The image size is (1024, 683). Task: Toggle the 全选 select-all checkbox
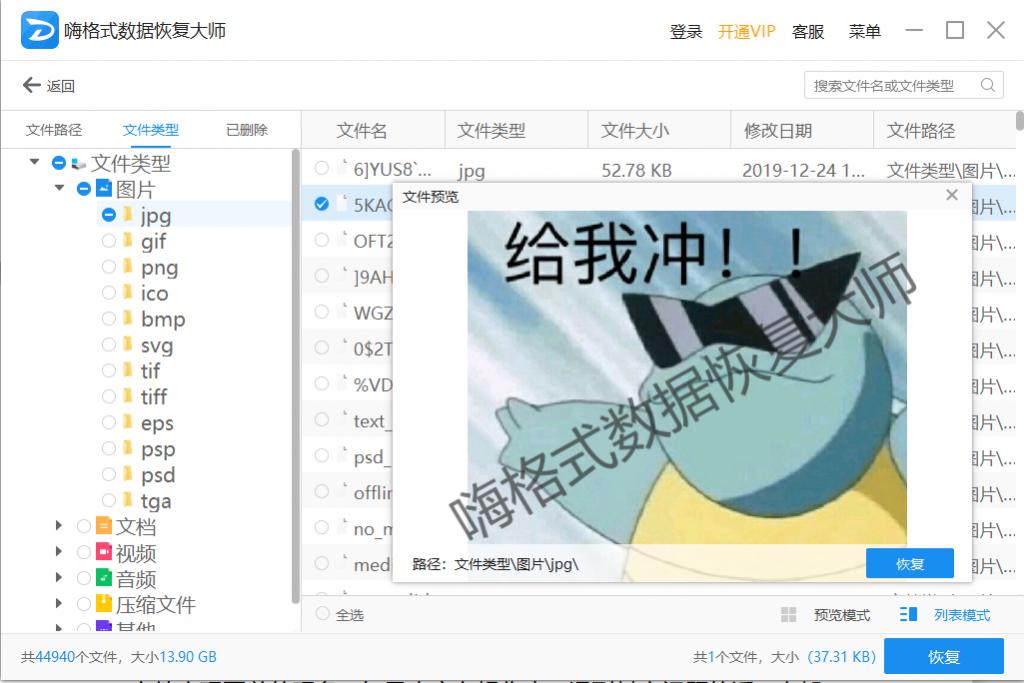[x=322, y=613]
